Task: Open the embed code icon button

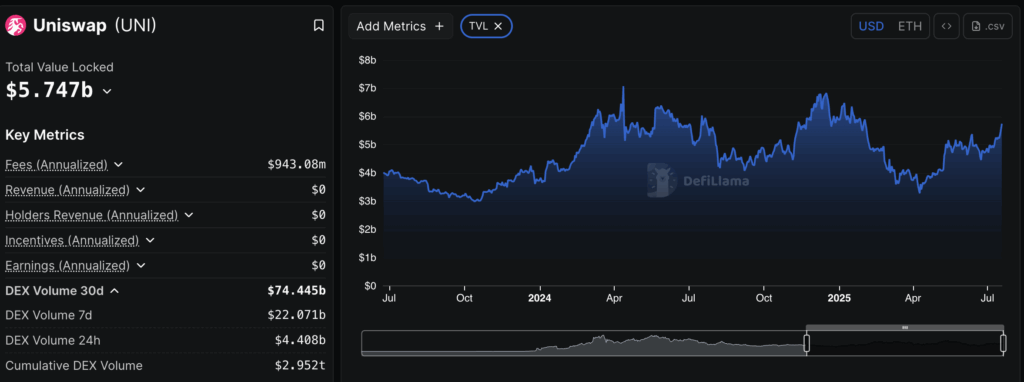Action: pos(946,26)
